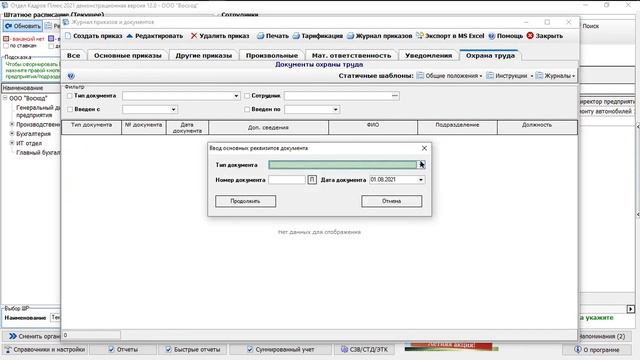640x360 pixels.
Task: Click the red X Удалить приказ icon
Action: pyautogui.click(x=194, y=36)
